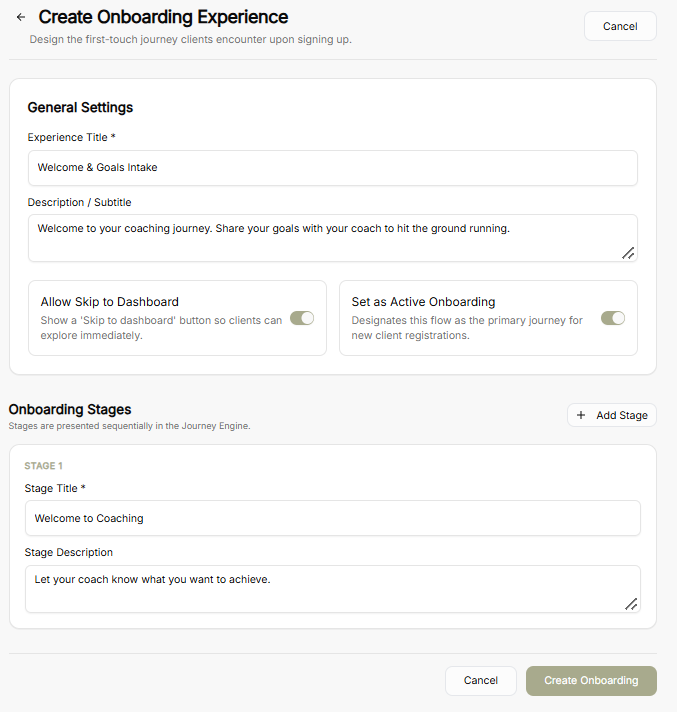This screenshot has width=677, height=712.
Task: Click the plus icon on Add Stage
Action: [x=581, y=415]
